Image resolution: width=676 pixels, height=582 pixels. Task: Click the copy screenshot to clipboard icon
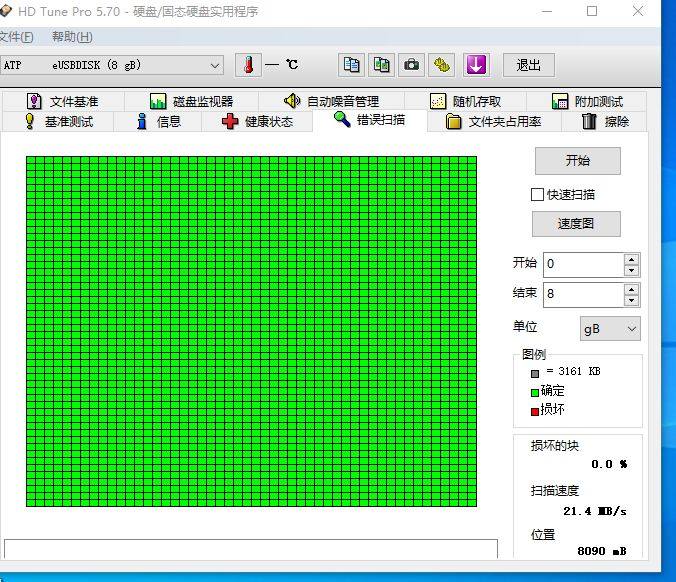point(382,65)
